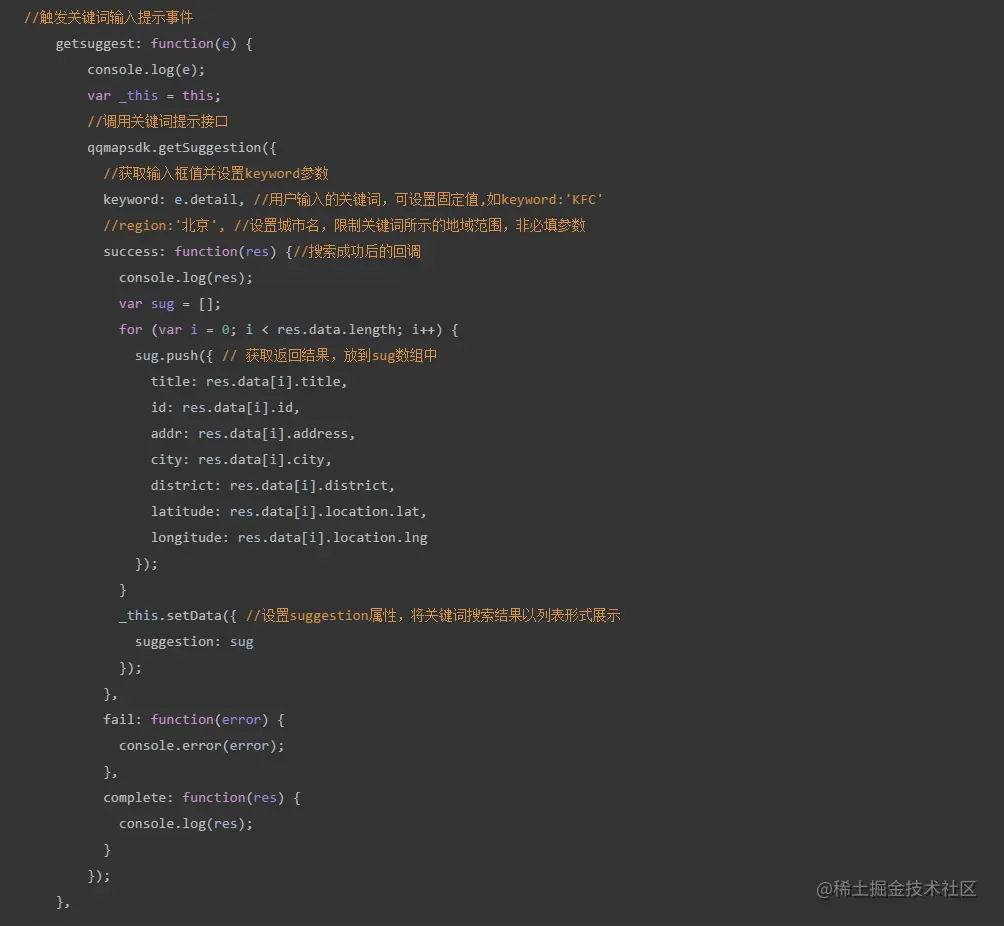
Task: Click the 'var sug = [];' line
Action: (170, 304)
